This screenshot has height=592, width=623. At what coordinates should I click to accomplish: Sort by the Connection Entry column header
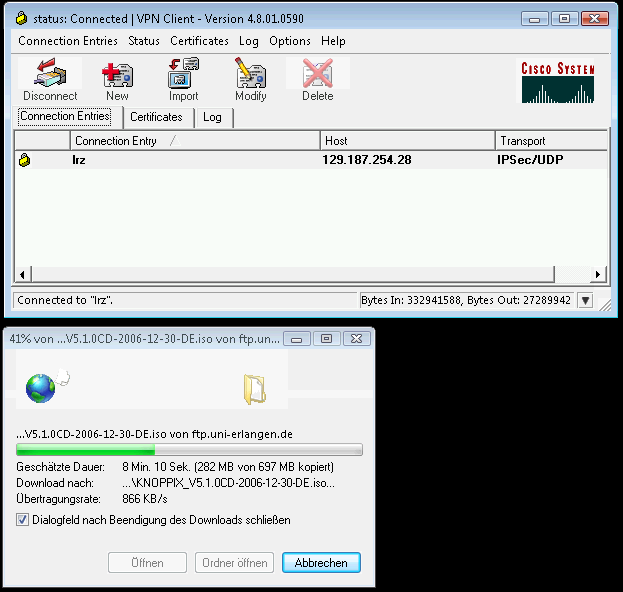115,141
